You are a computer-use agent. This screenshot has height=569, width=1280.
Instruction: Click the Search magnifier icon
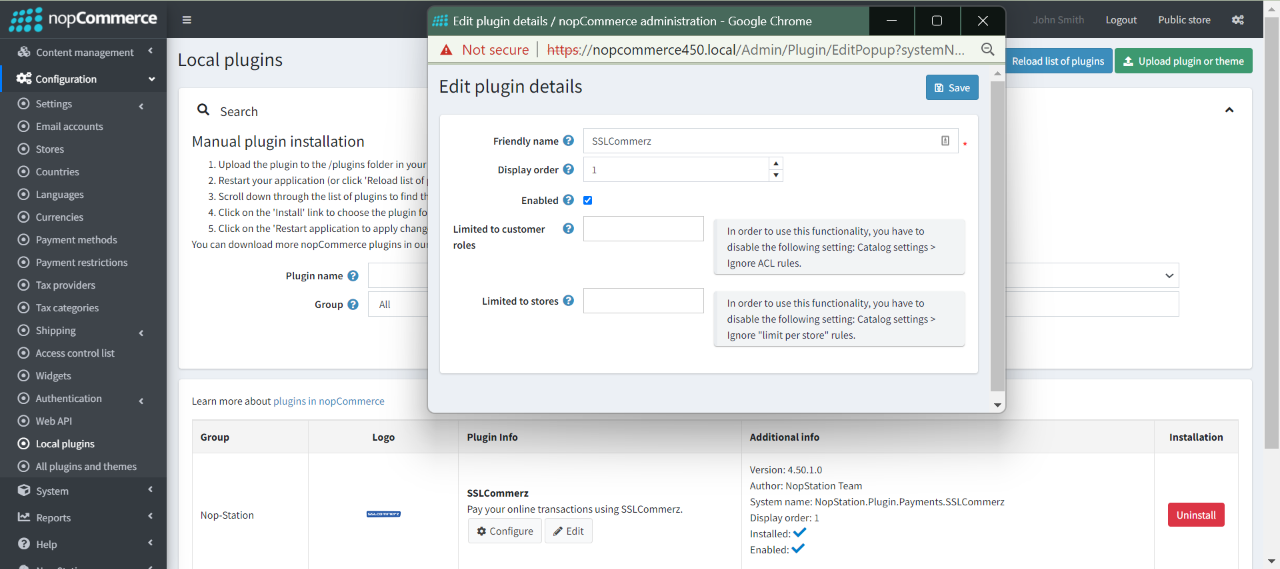(x=203, y=110)
